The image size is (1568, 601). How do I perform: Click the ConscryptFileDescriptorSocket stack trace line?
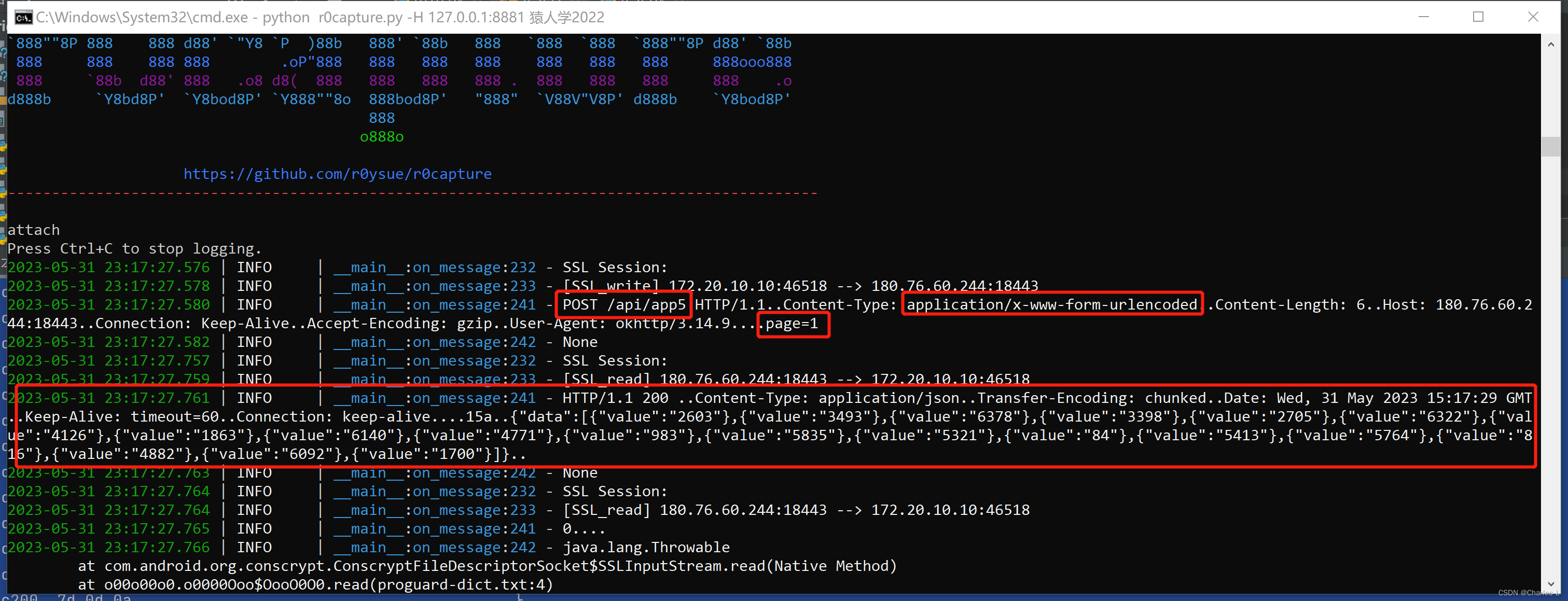coord(487,566)
